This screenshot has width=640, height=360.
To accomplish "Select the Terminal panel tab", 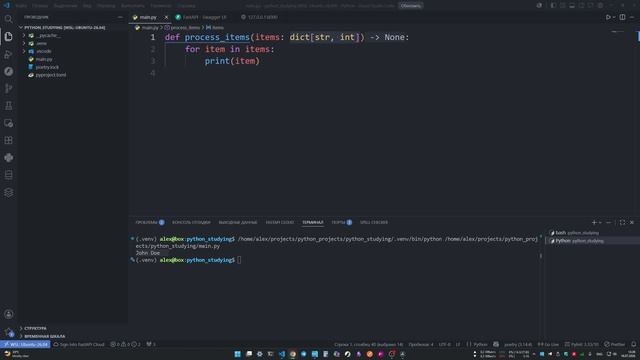I will (x=313, y=222).
